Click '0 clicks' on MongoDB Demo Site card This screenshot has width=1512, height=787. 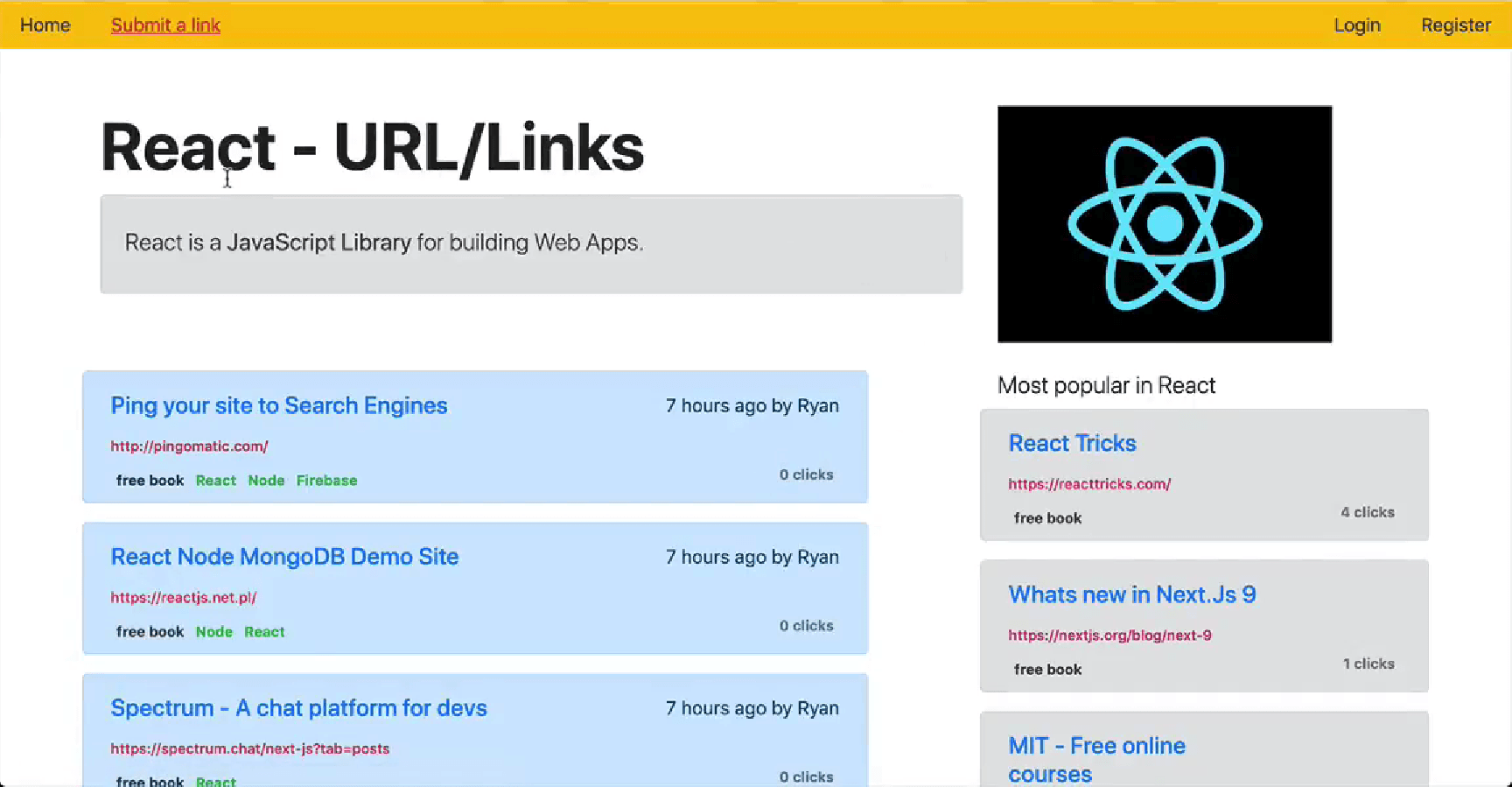[x=806, y=626]
